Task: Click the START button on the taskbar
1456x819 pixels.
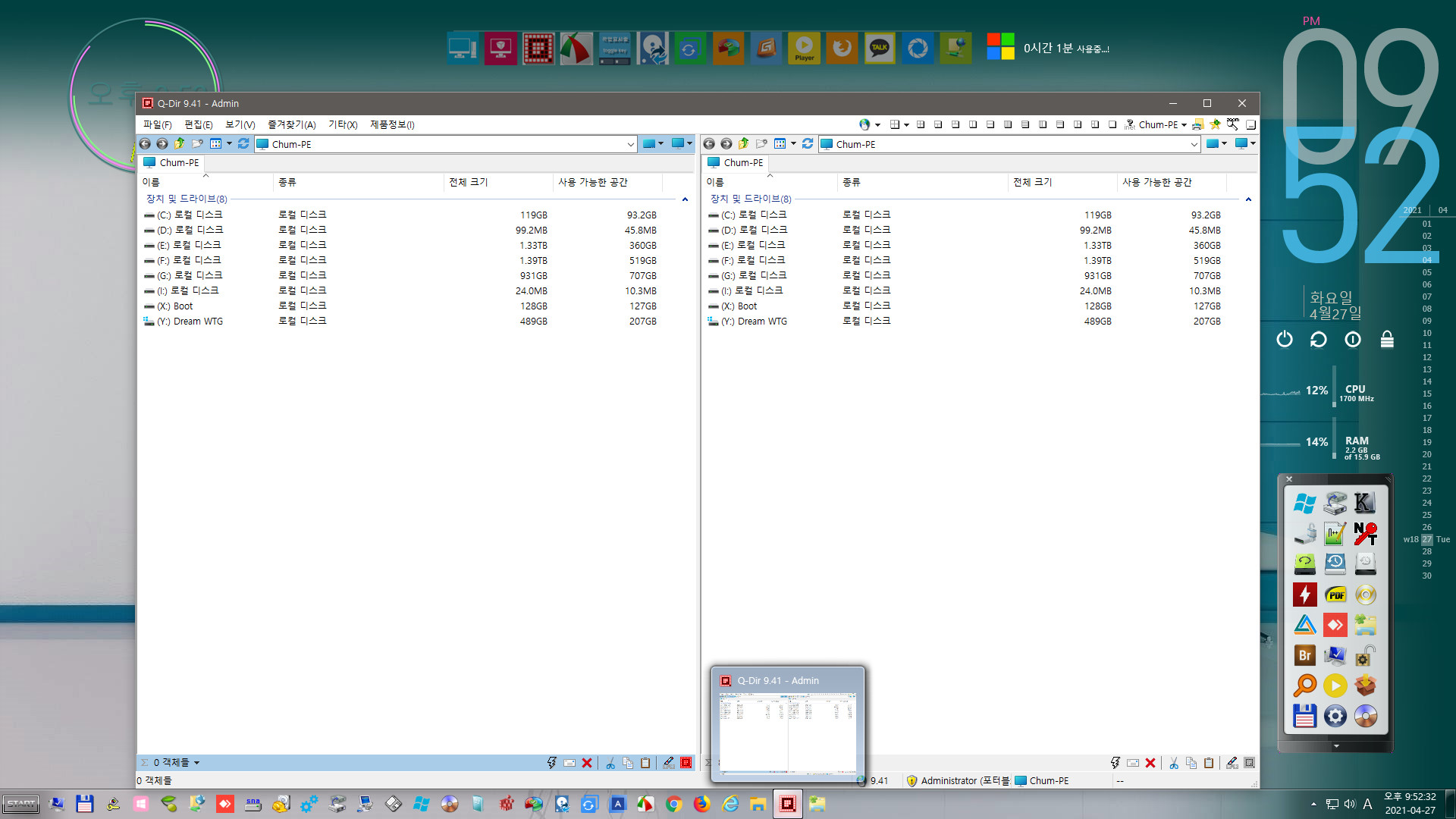Action: point(21,804)
